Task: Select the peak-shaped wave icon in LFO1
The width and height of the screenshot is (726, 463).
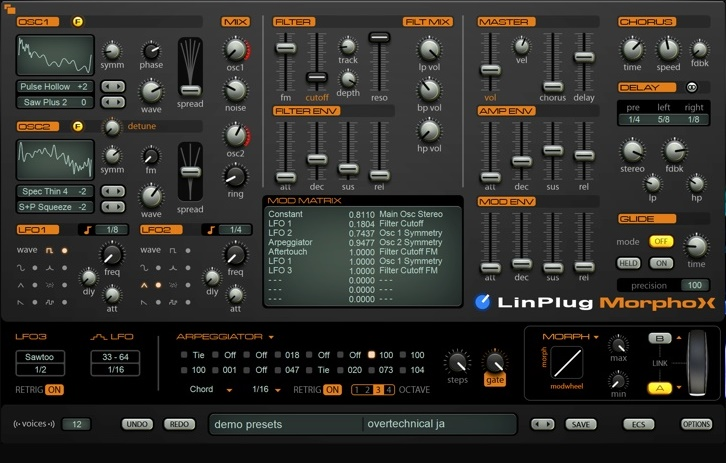Action: click(x=50, y=268)
